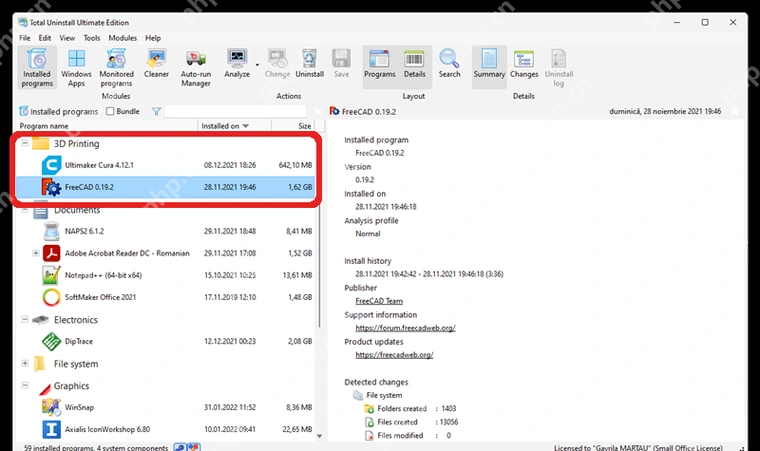
Task: Click the Folders created 1403 entry
Action: [x=410, y=409]
